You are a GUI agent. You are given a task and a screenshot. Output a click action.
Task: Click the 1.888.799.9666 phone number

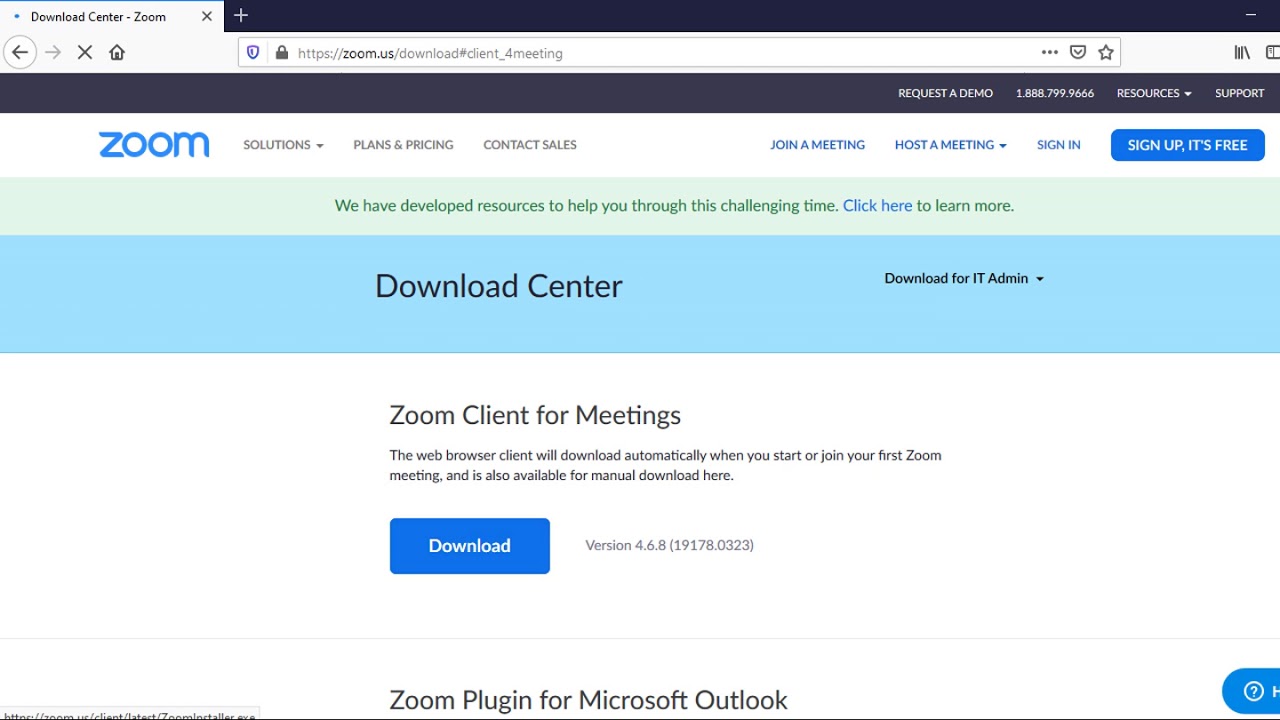tap(1055, 93)
